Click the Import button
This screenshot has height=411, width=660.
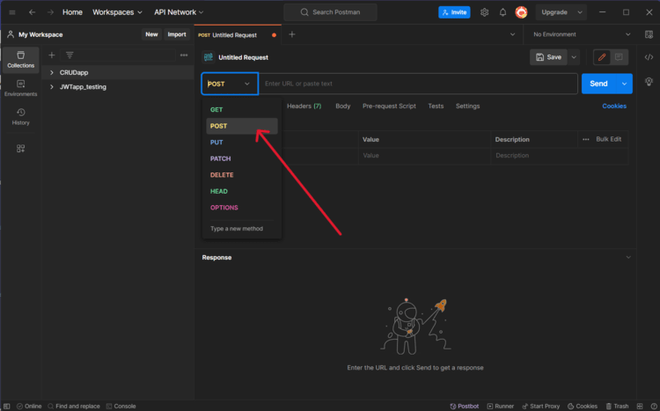click(177, 35)
